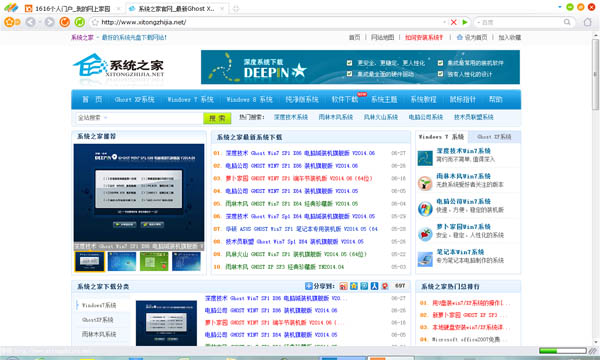The width and height of the screenshot is (600, 360).
Task: Click the green go arrow in address bar
Action: 465,22
